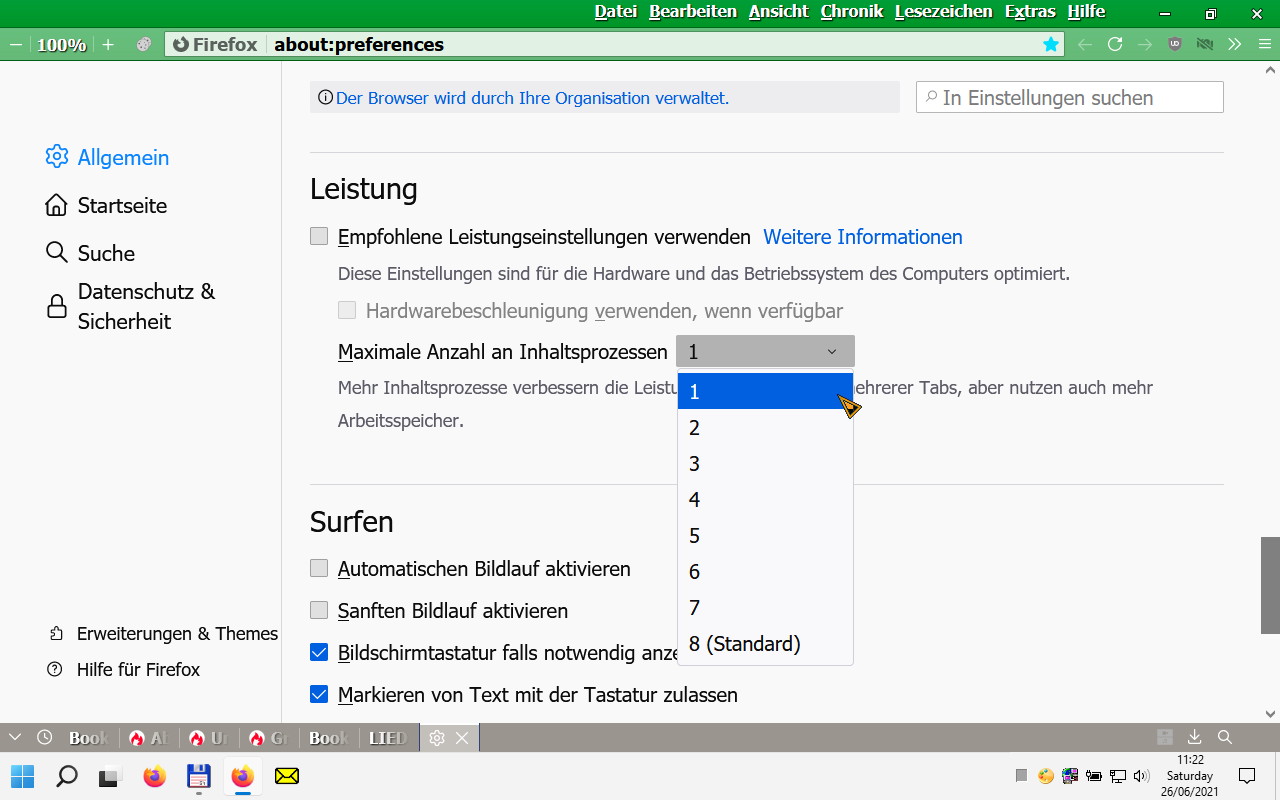Switch to the LIED tab

coord(388,738)
